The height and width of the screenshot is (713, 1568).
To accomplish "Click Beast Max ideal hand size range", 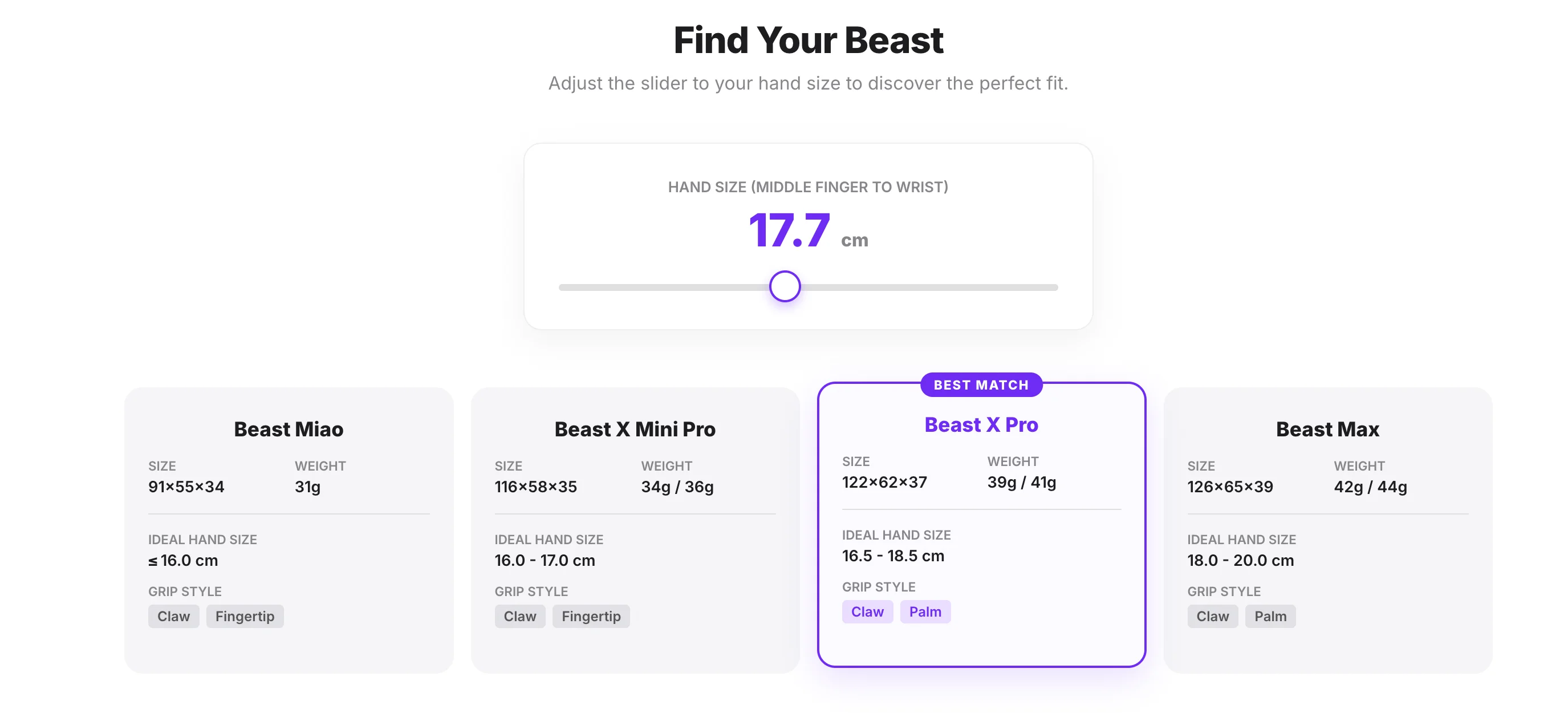I will pyautogui.click(x=1241, y=560).
